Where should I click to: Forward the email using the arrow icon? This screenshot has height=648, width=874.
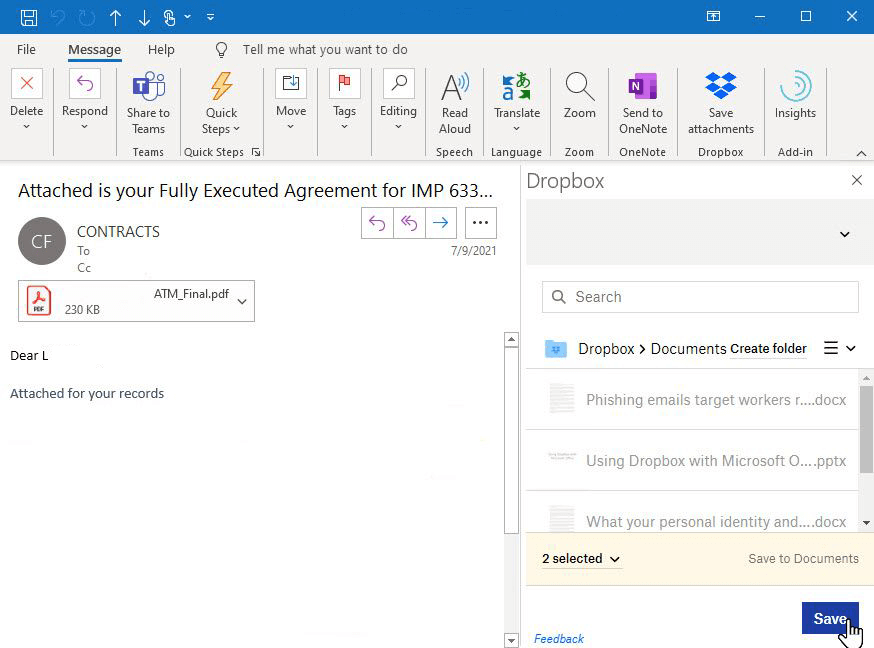coord(441,223)
